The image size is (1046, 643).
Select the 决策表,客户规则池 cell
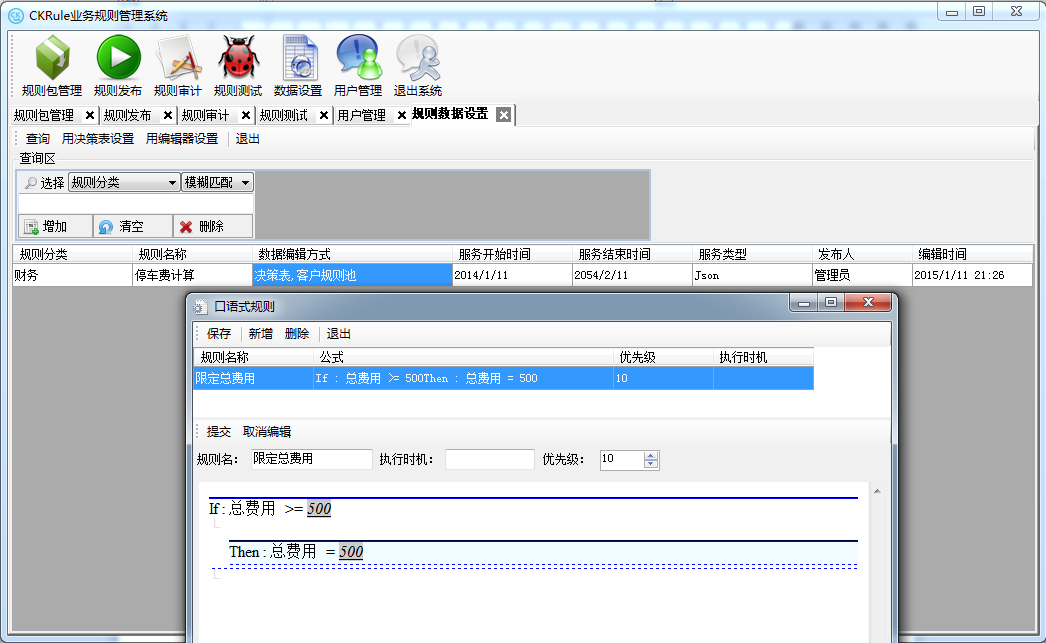tap(352, 275)
